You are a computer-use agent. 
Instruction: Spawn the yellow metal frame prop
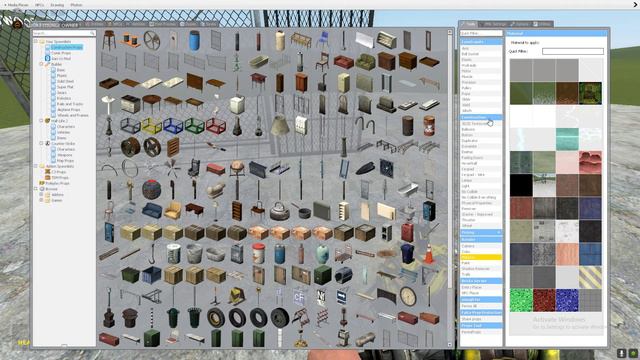(152, 126)
